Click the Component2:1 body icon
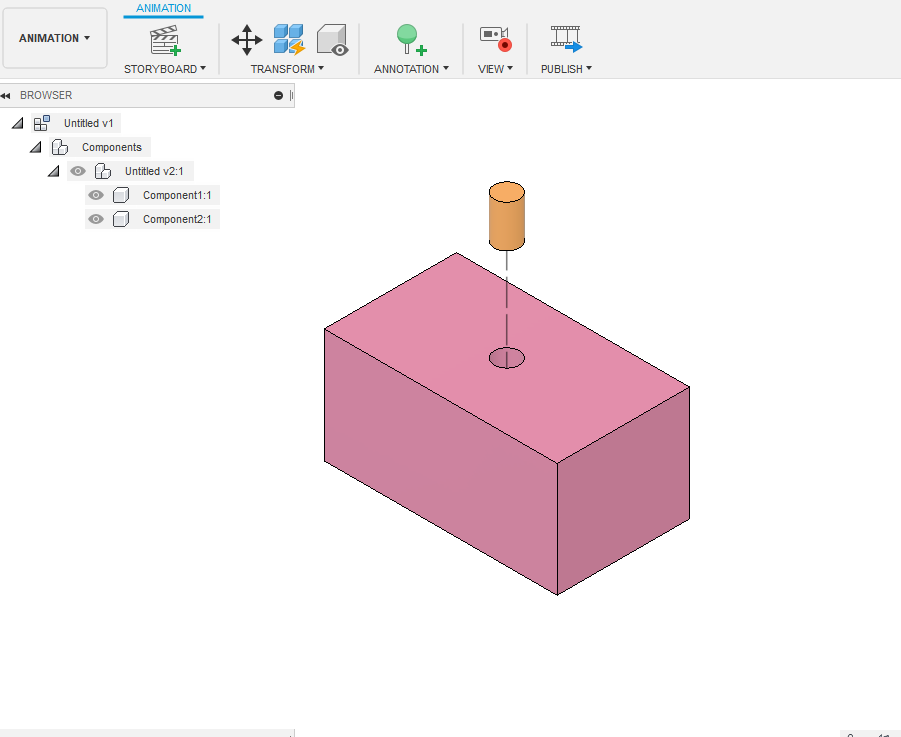This screenshot has width=901, height=737. click(x=121, y=219)
